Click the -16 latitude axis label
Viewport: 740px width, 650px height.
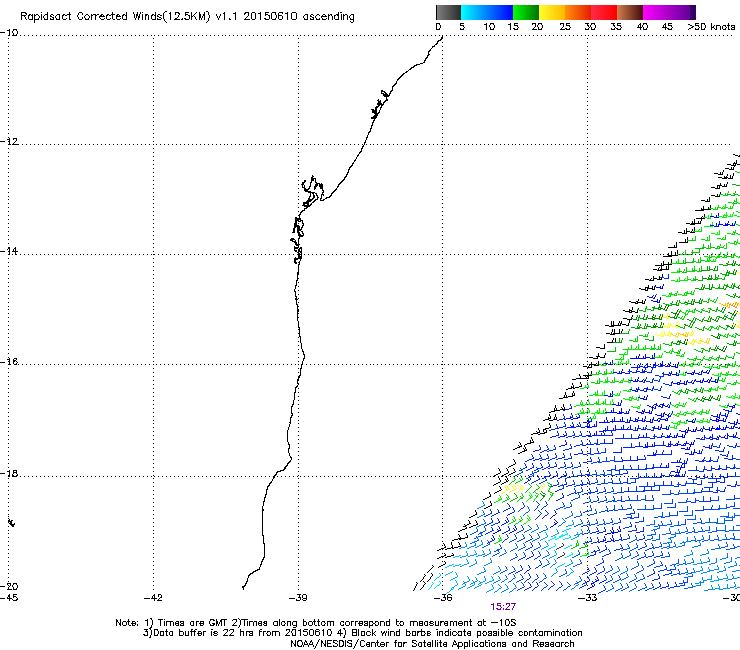(x=9, y=362)
